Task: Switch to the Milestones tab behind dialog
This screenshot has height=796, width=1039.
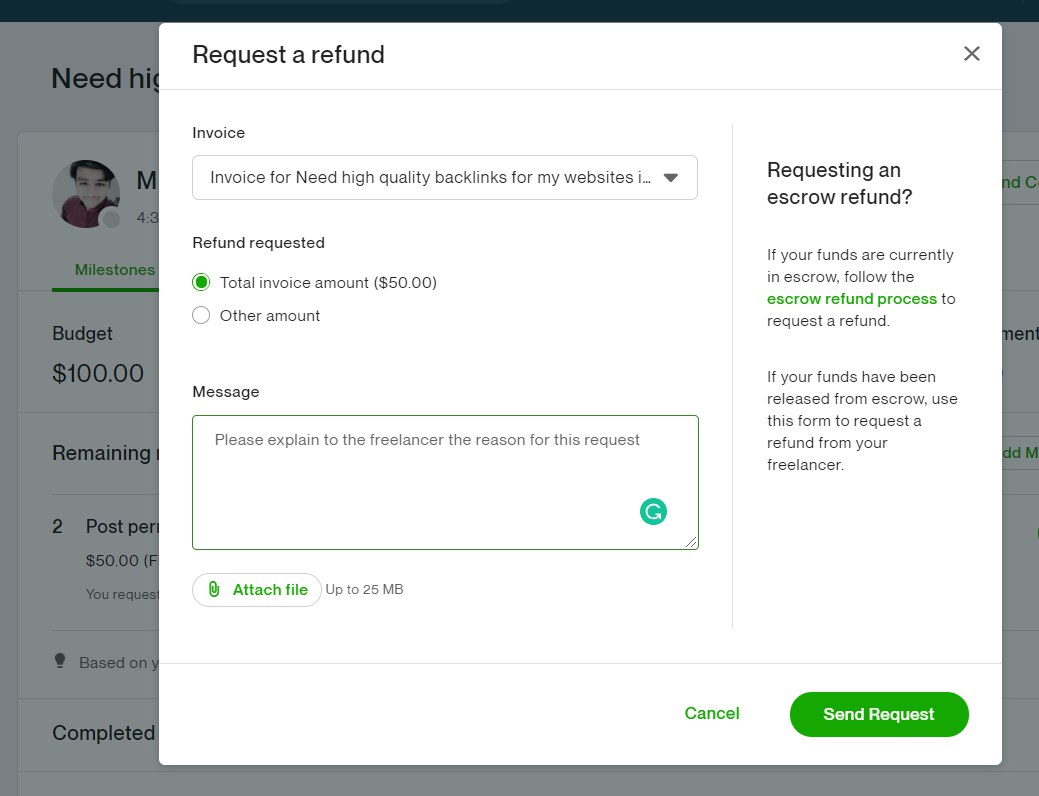Action: click(x=115, y=270)
